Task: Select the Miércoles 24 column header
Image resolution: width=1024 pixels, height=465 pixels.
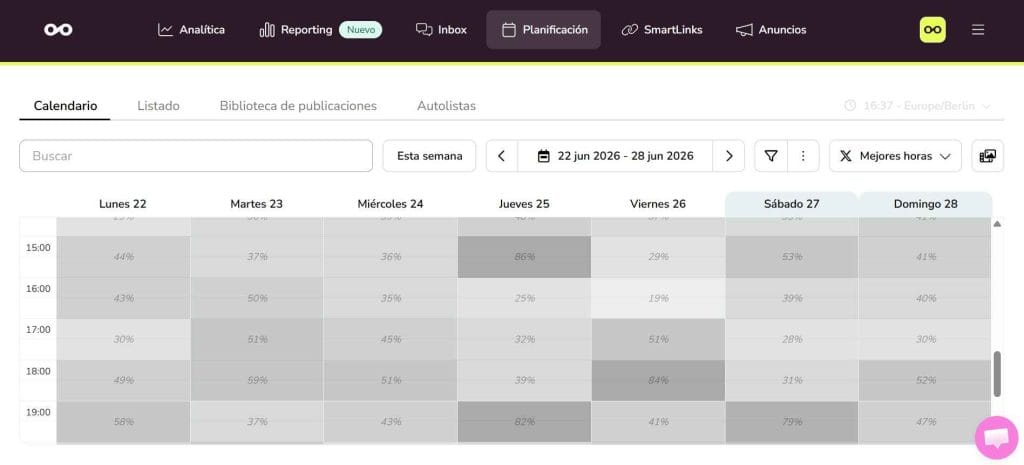Action: 391,204
